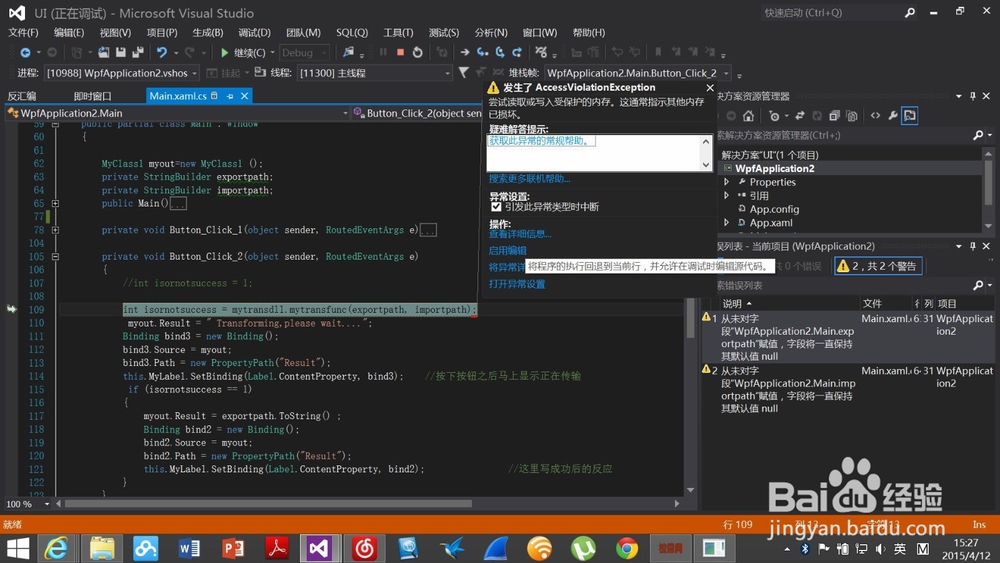Click the Navigate Backward icon

click(x=25, y=52)
